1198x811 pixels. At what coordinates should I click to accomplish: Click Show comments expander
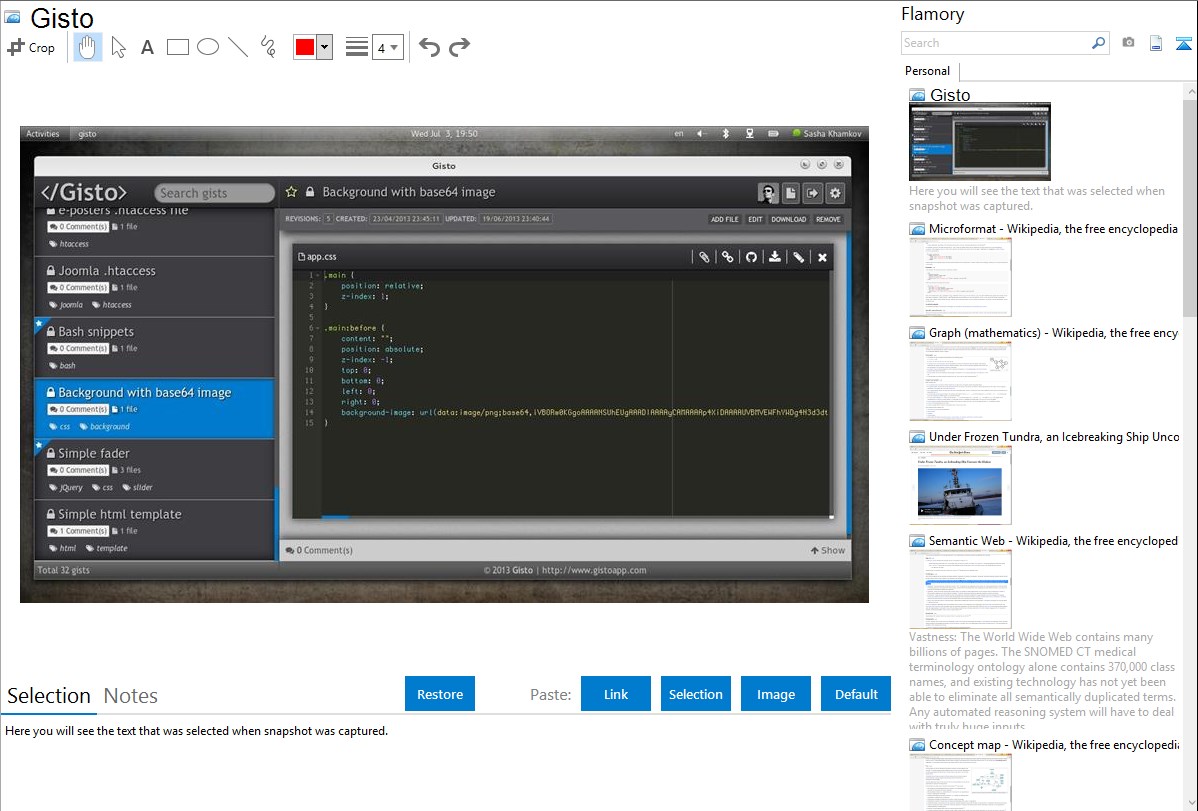coord(828,550)
